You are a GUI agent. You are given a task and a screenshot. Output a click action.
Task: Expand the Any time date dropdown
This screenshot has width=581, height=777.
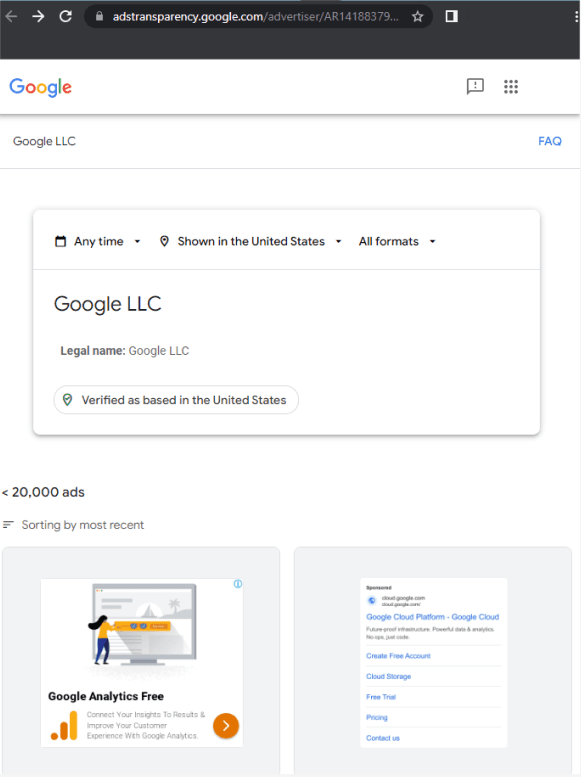pos(98,241)
